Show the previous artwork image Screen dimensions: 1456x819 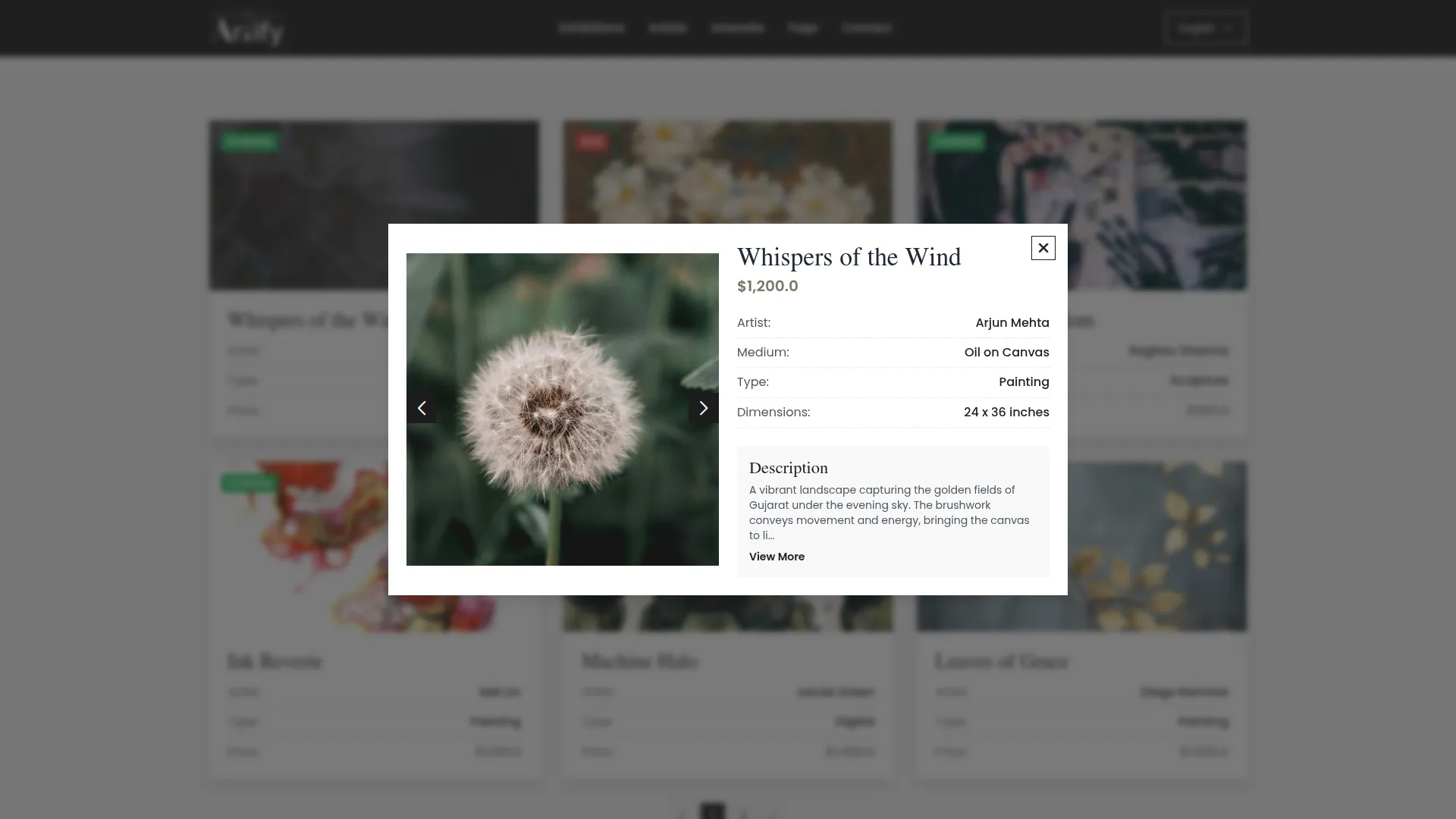point(422,408)
